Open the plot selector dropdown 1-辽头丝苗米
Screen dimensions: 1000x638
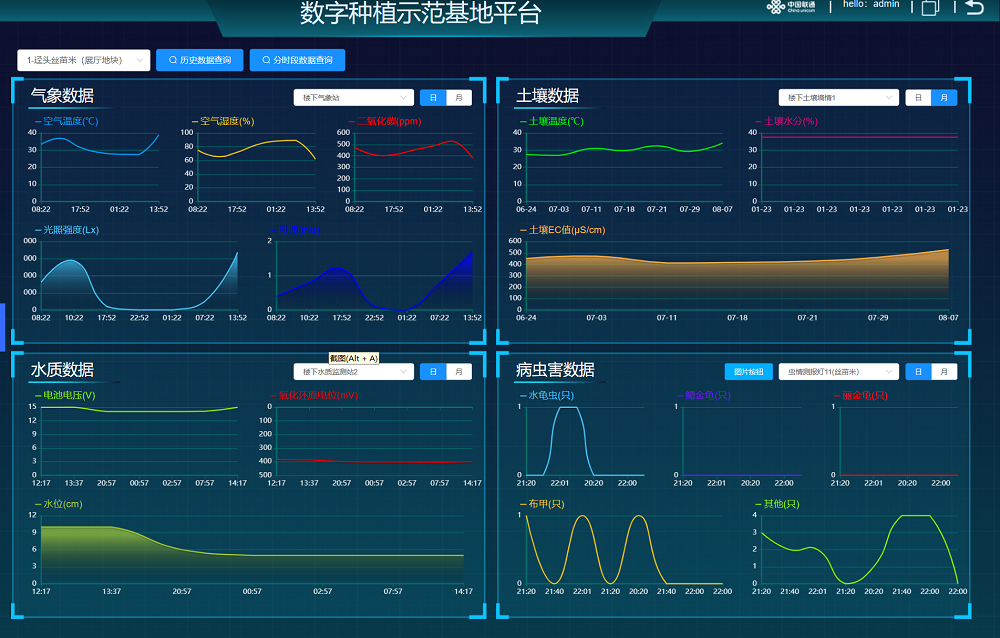(x=84, y=60)
